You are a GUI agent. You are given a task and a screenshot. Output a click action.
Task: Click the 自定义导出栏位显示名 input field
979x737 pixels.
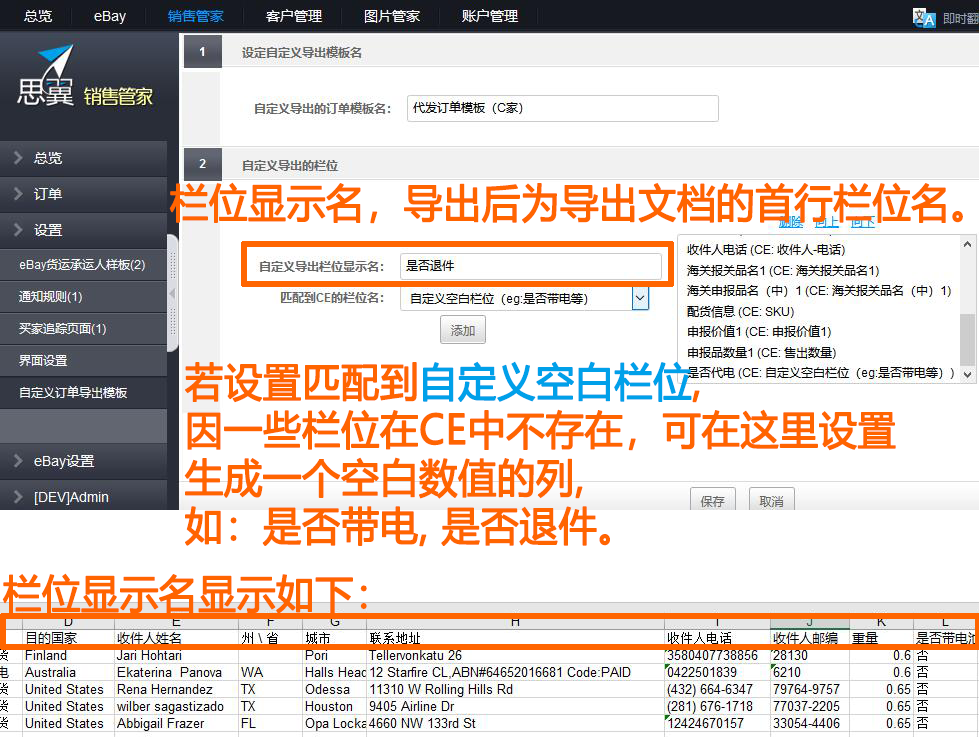pyautogui.click(x=530, y=266)
